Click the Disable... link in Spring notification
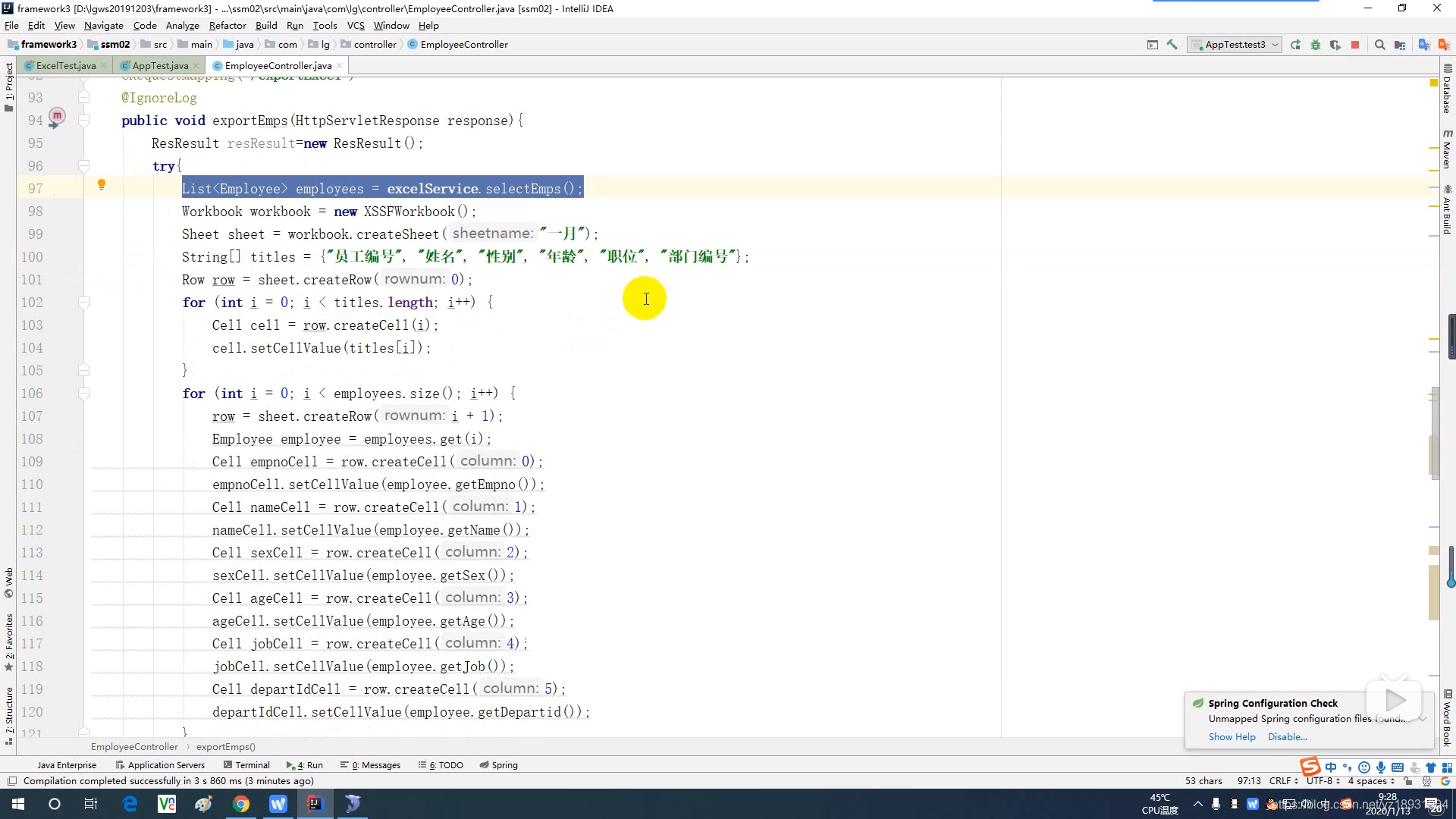This screenshot has height=819, width=1456. coord(1287,737)
